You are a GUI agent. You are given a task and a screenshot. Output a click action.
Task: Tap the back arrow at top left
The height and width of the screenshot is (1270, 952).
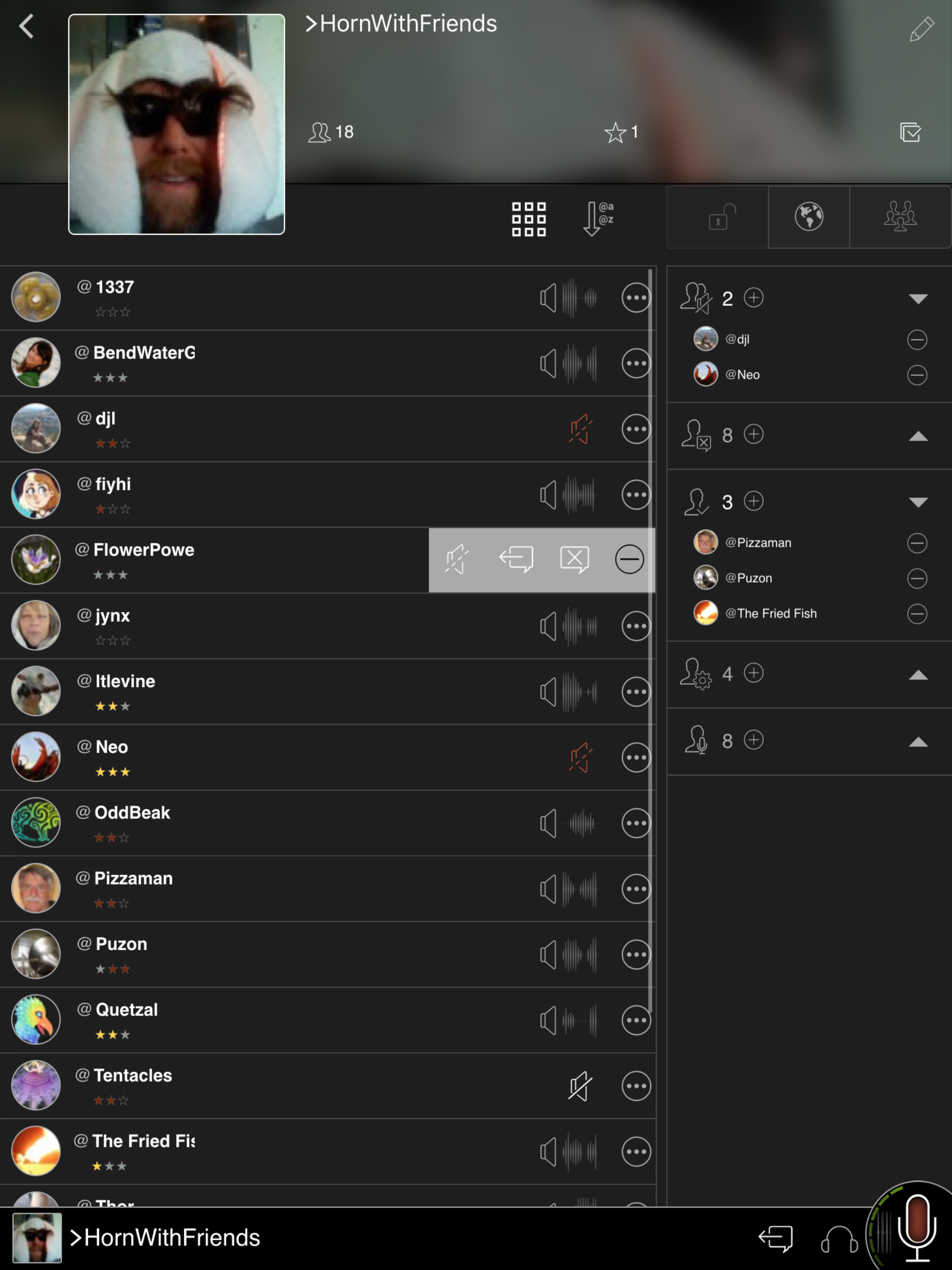[x=26, y=26]
